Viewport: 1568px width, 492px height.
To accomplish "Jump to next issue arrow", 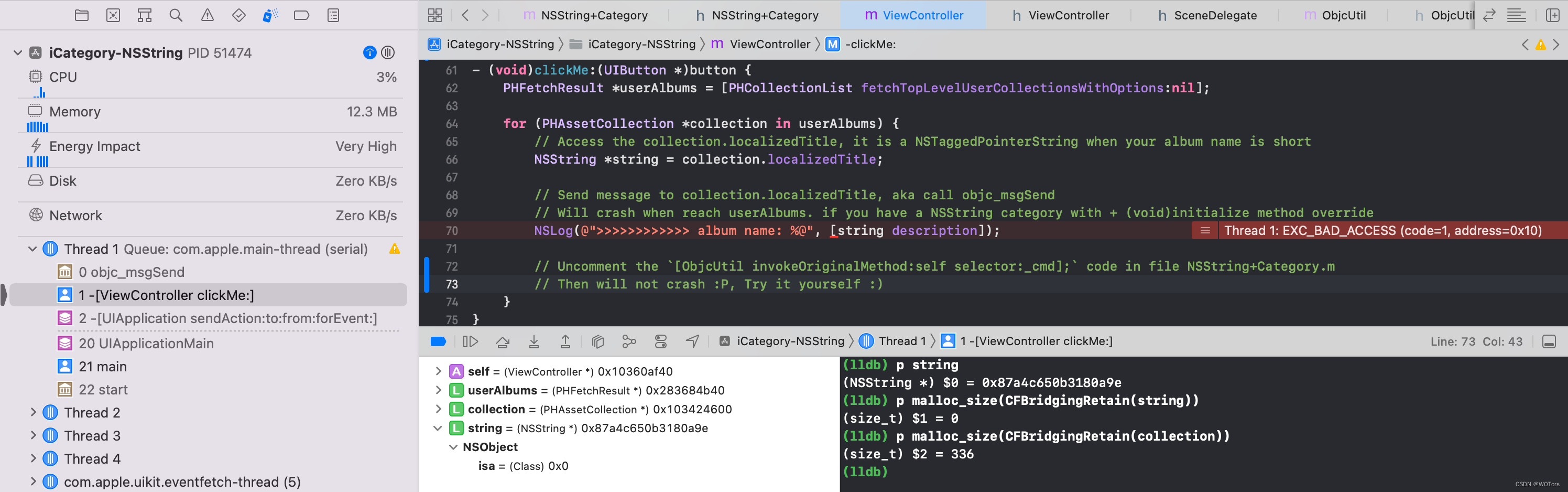I will coord(1556,45).
